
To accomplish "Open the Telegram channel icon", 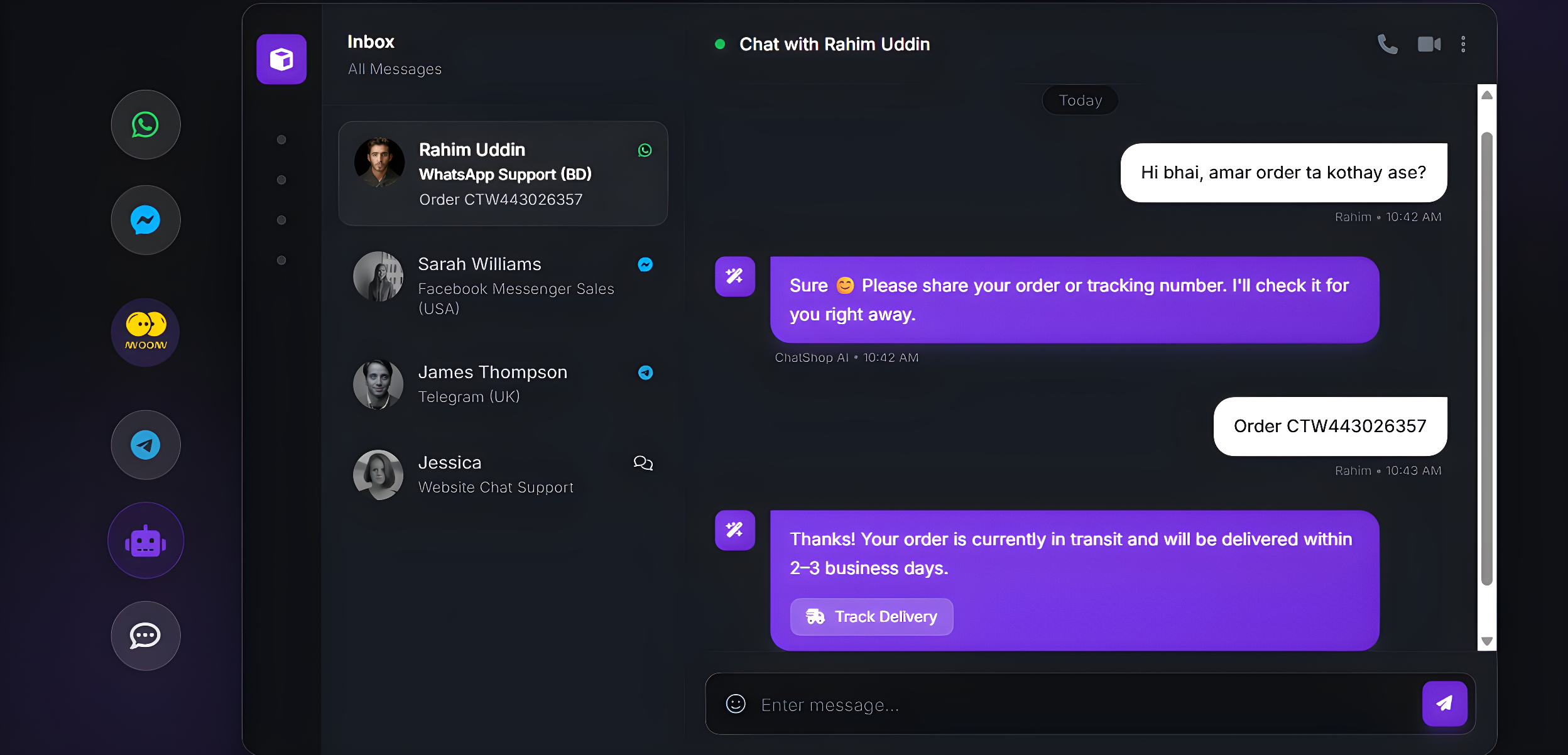I will (146, 445).
